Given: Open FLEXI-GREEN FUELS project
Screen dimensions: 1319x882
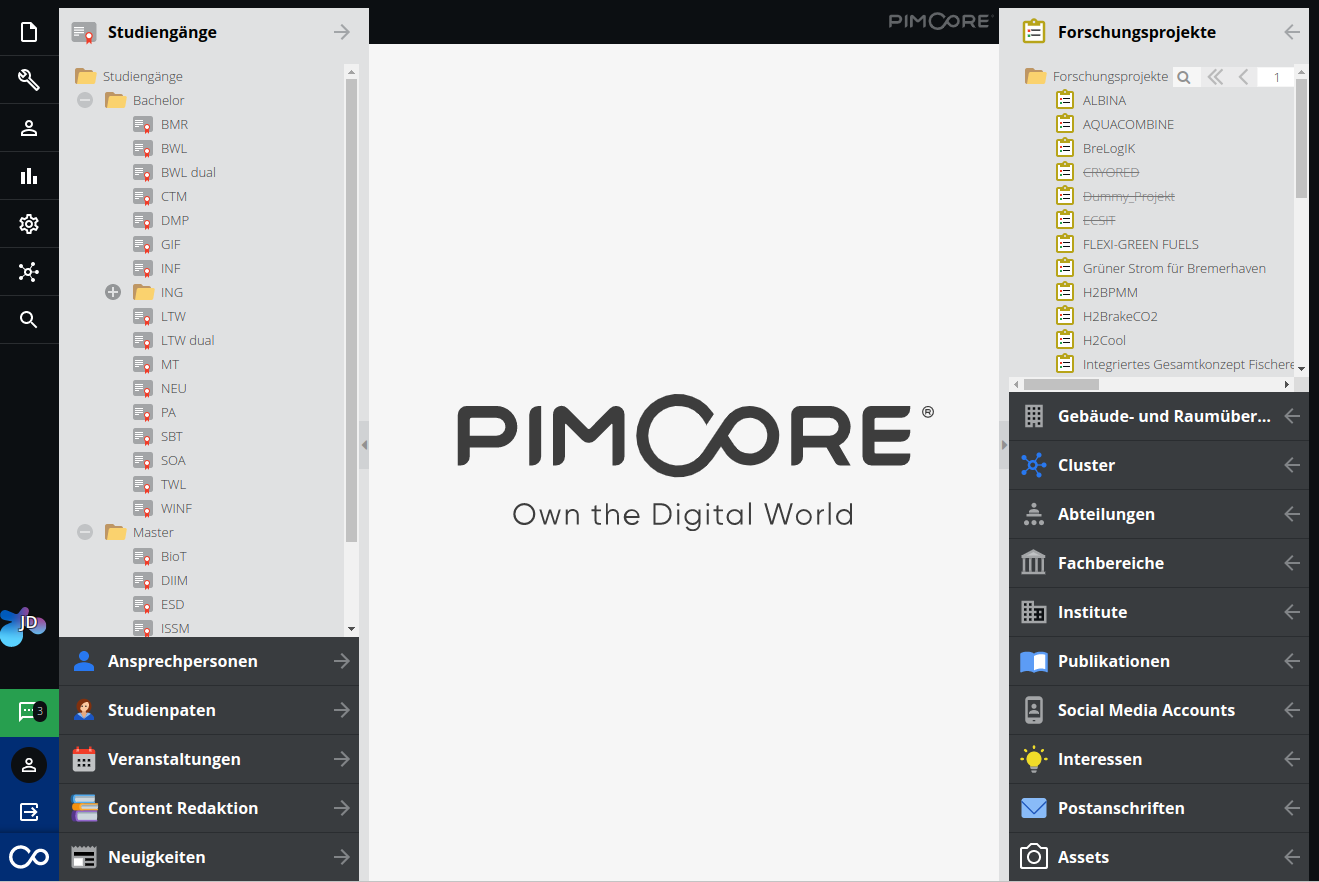Looking at the screenshot, I should (1141, 244).
